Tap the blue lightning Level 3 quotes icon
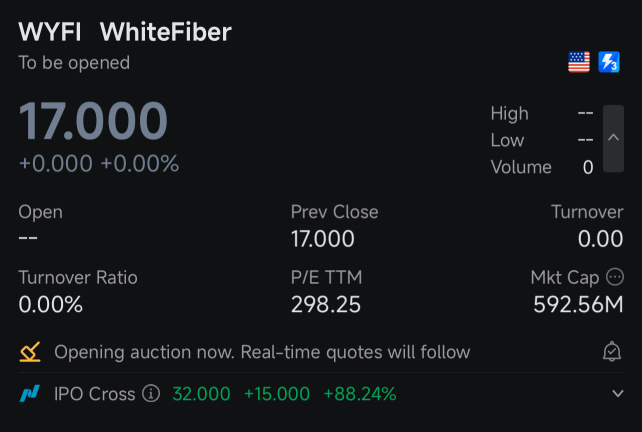This screenshot has height=432, width=642. tap(609, 62)
